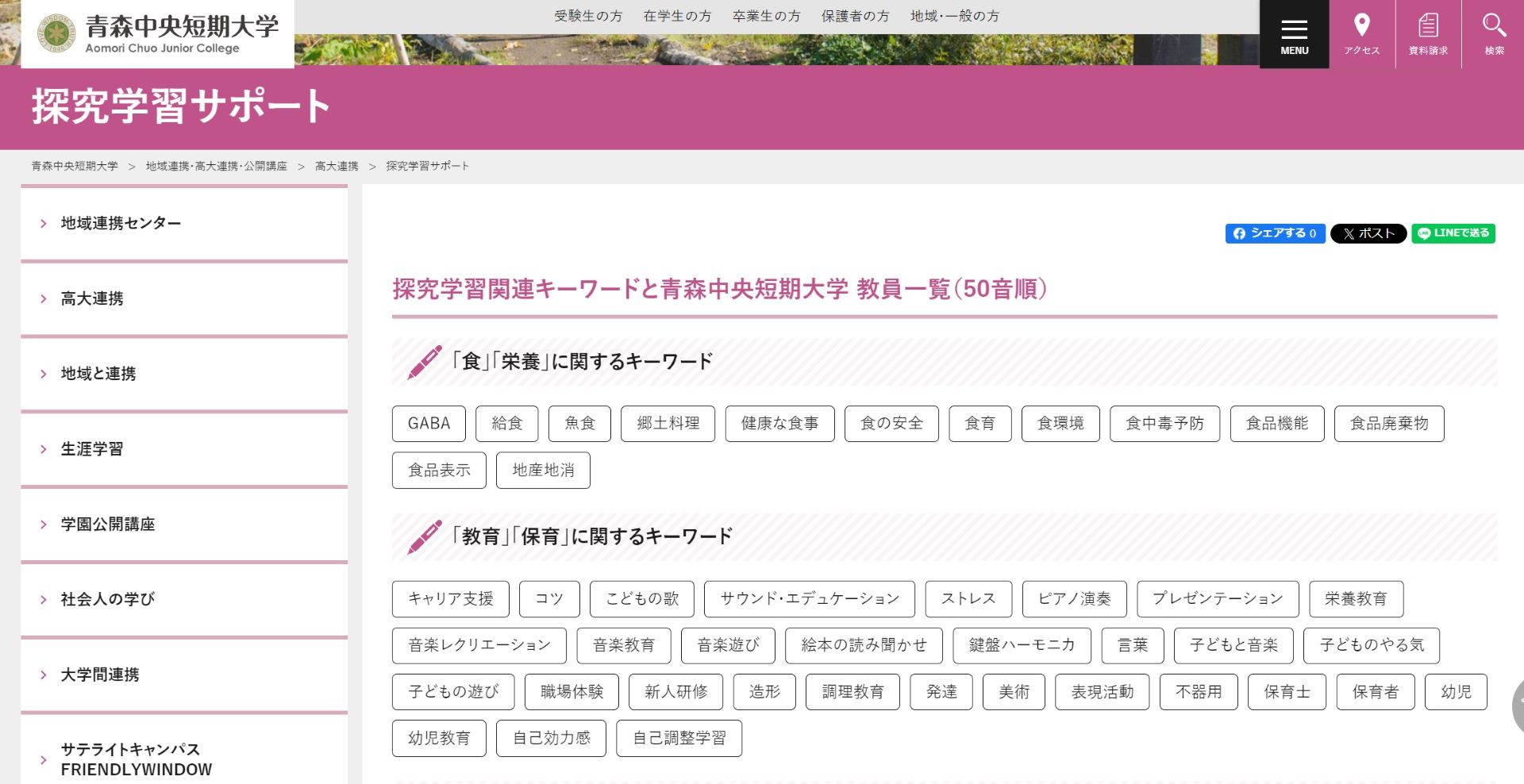Open the 学園公開講座 sidebar item
Image resolution: width=1524 pixels, height=784 pixels.
(x=184, y=524)
